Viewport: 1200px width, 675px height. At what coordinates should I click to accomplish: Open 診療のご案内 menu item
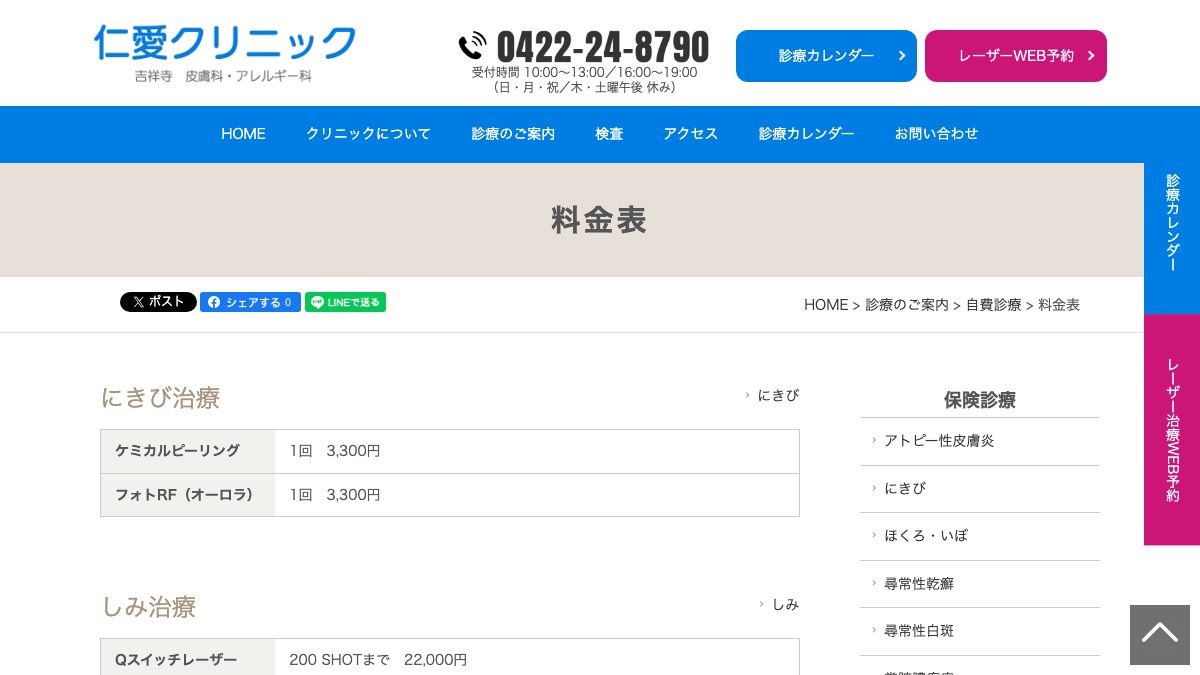click(513, 134)
